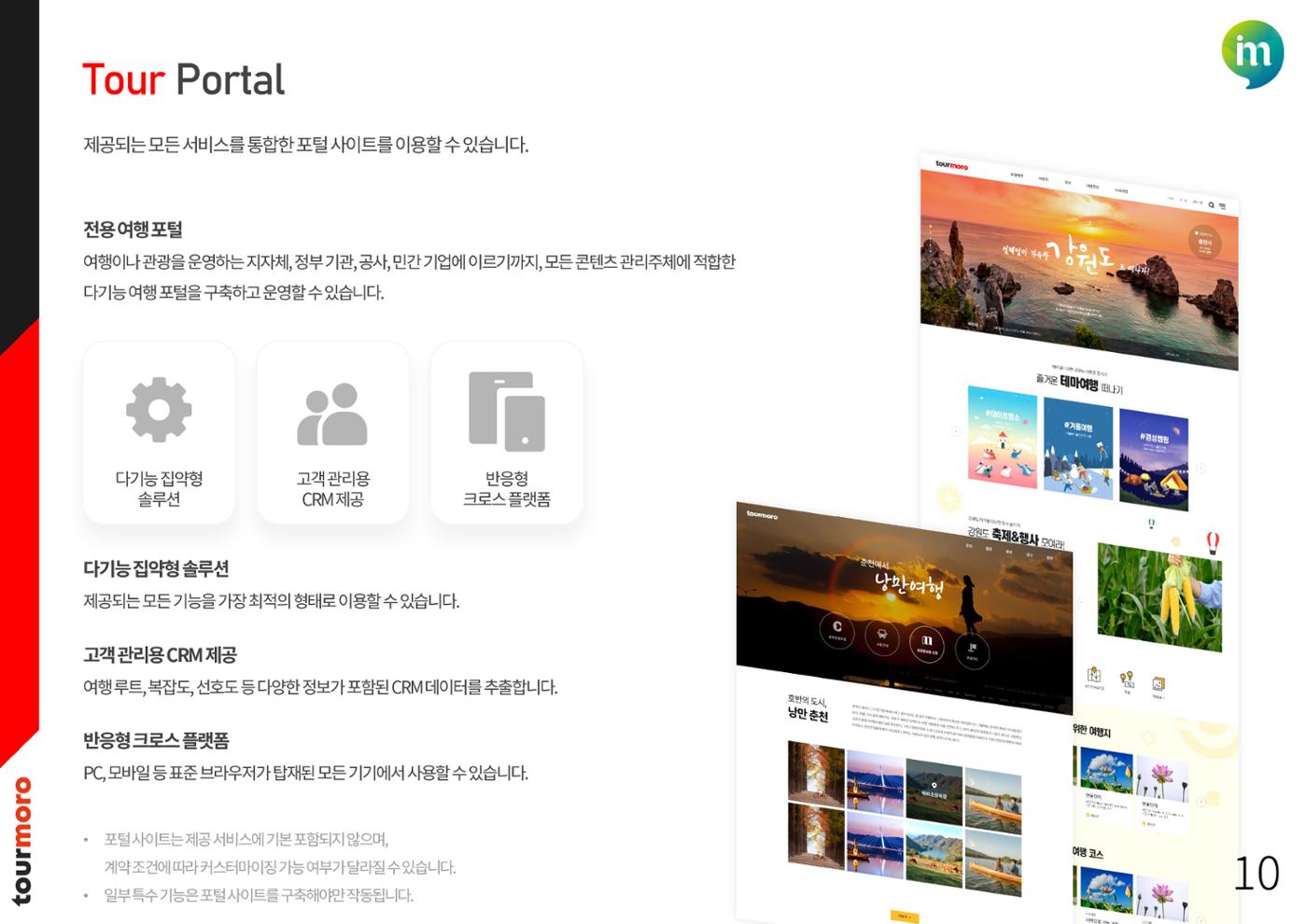Click the round badge on the 강원도 hero banner
This screenshot has height=924, width=1307.
point(1204,242)
